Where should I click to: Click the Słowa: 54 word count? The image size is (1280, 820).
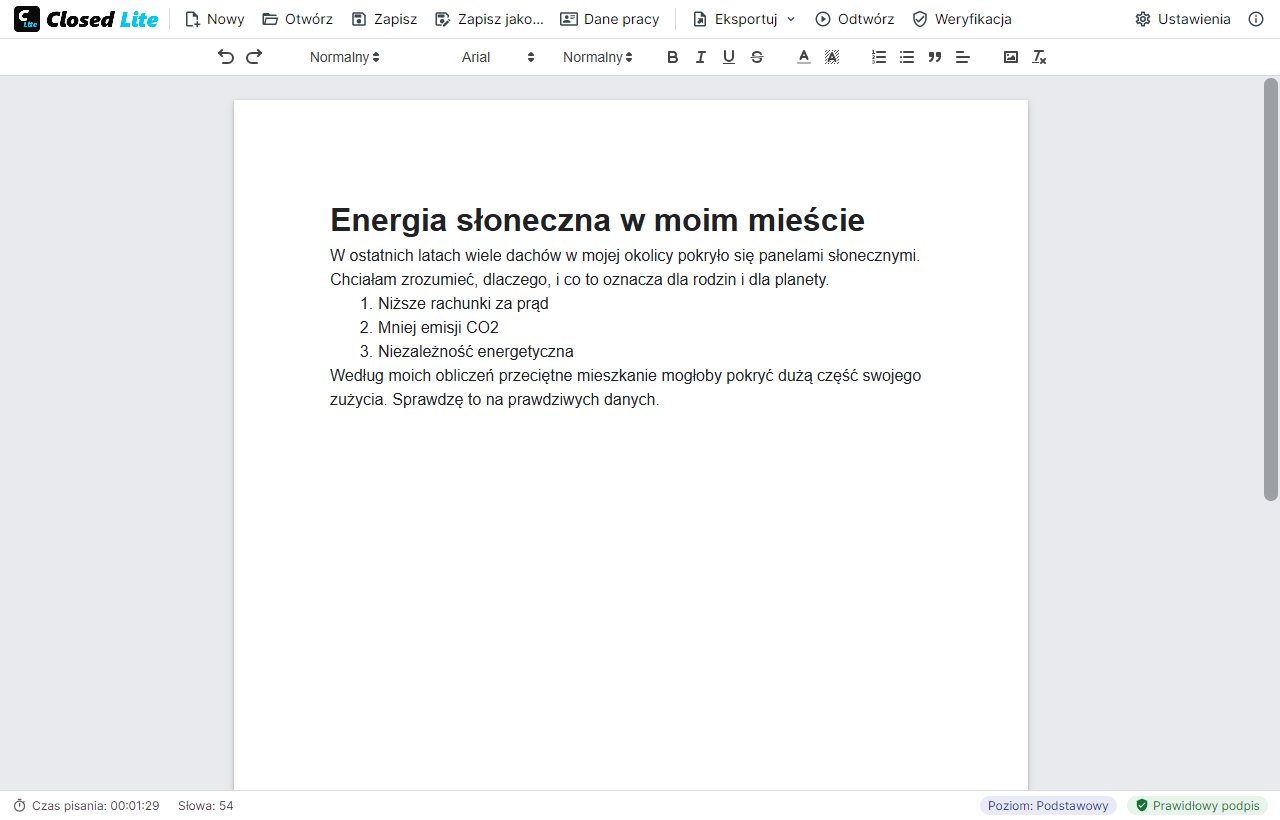pyautogui.click(x=206, y=806)
